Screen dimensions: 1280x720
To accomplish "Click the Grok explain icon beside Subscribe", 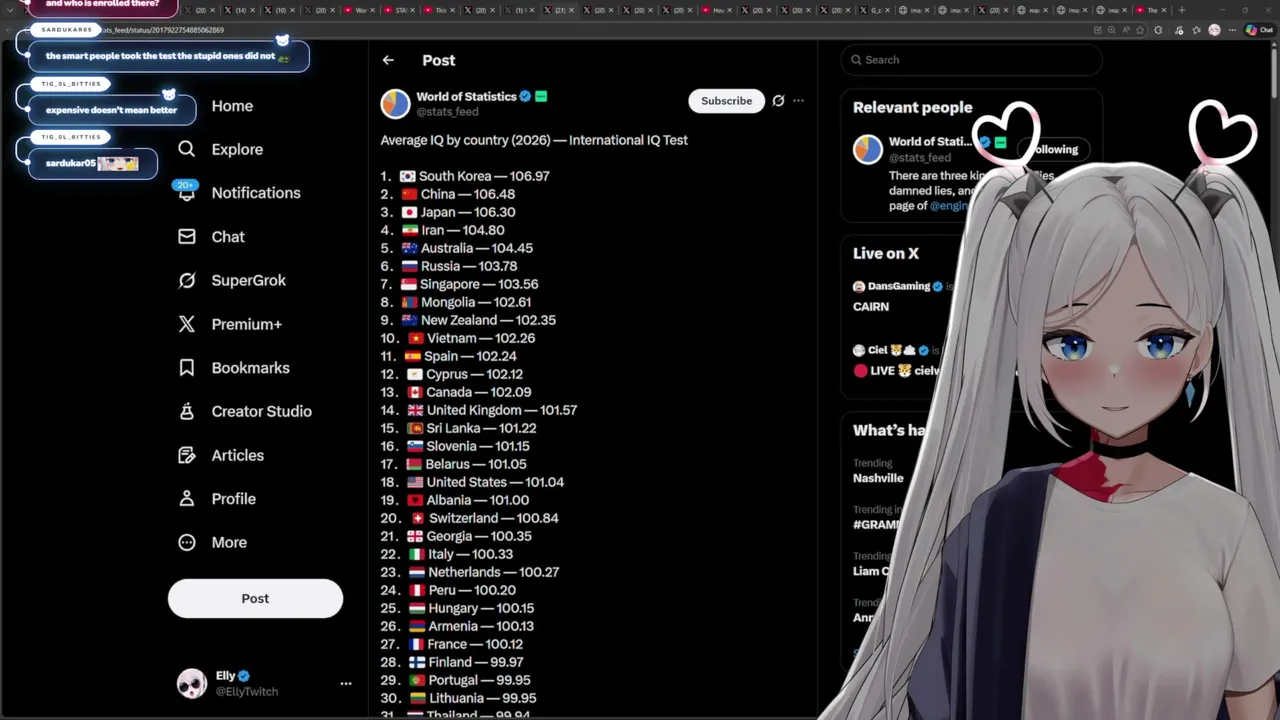I will pos(778,100).
